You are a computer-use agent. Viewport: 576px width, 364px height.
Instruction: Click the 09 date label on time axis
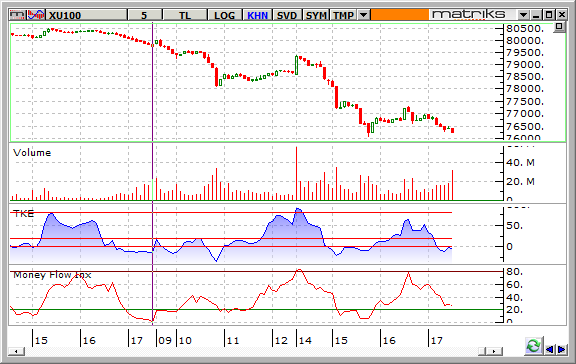[165, 340]
